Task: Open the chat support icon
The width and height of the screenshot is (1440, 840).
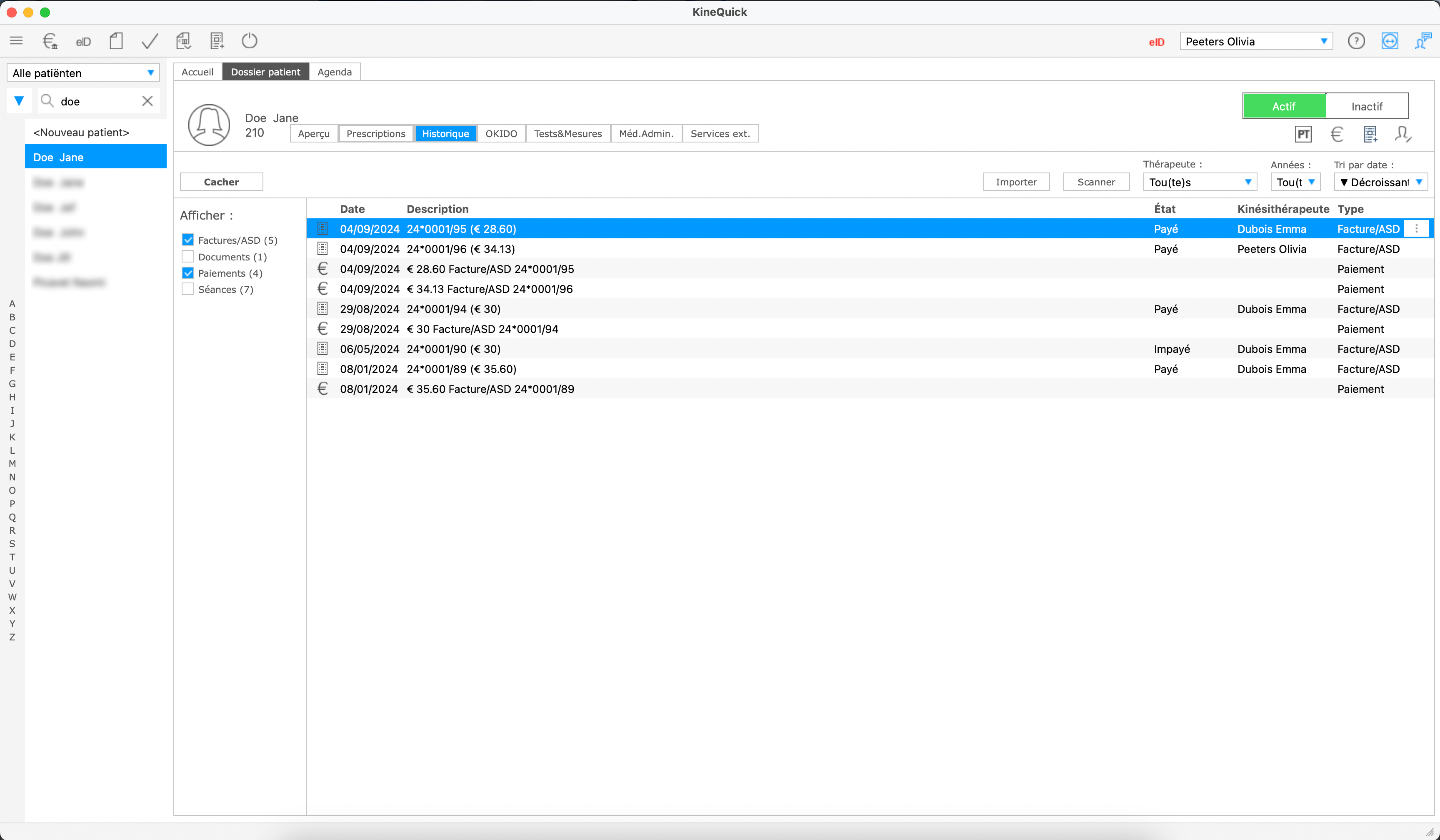Action: 1423,41
